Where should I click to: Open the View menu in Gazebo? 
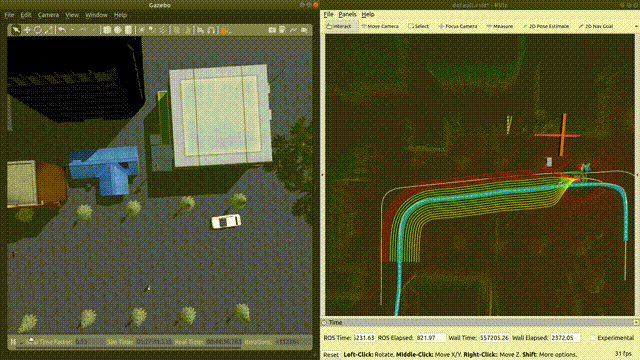coord(72,15)
